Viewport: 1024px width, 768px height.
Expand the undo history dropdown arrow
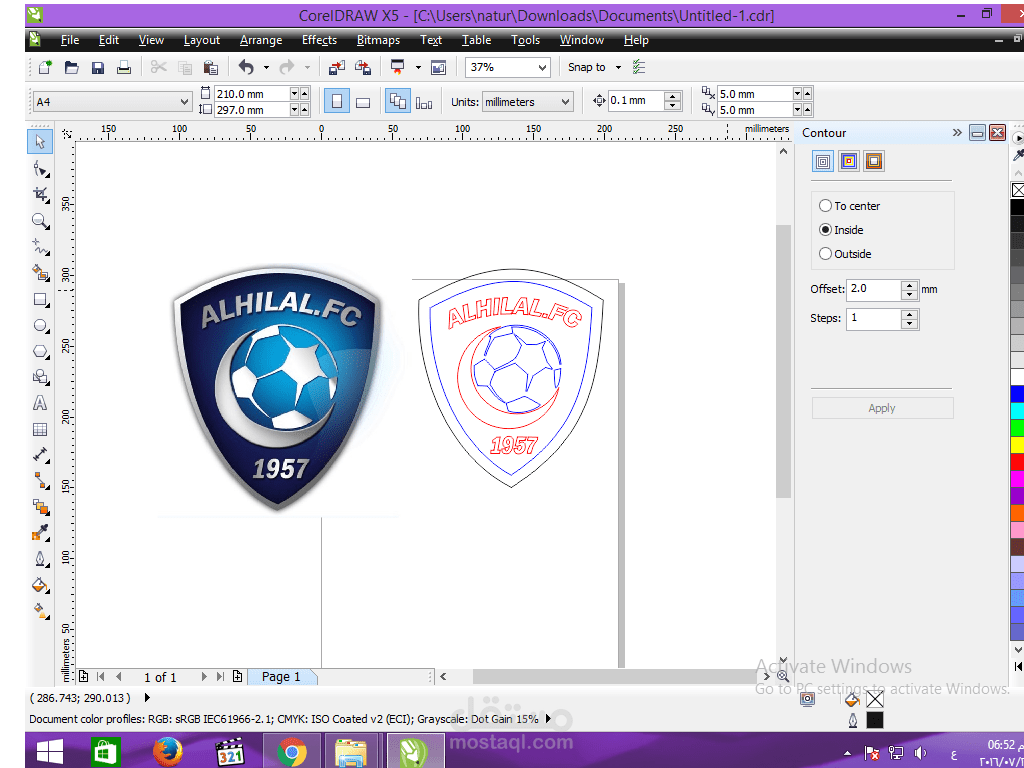tap(266, 67)
